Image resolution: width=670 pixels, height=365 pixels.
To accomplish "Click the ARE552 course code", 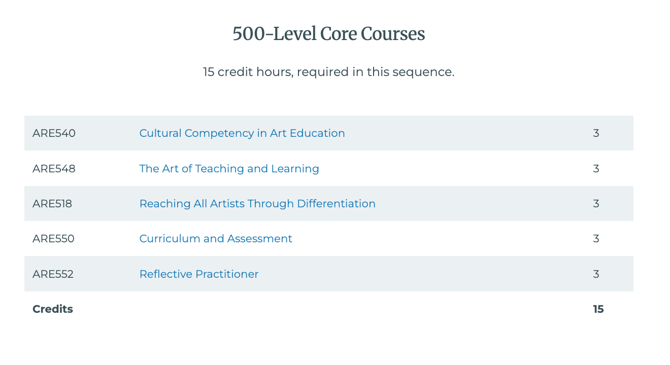I will pyautogui.click(x=53, y=274).
